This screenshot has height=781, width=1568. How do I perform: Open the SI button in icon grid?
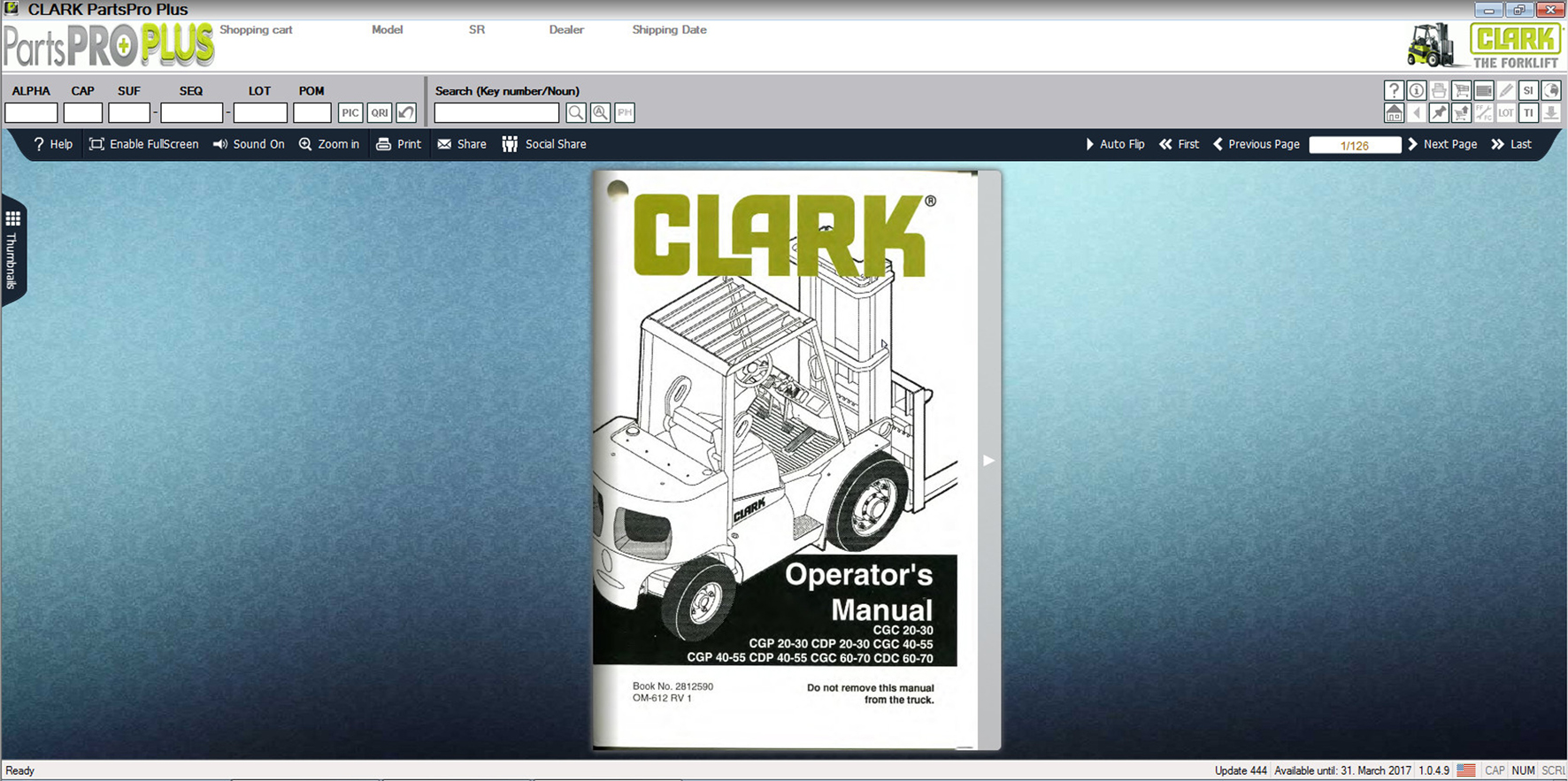pyautogui.click(x=1528, y=90)
